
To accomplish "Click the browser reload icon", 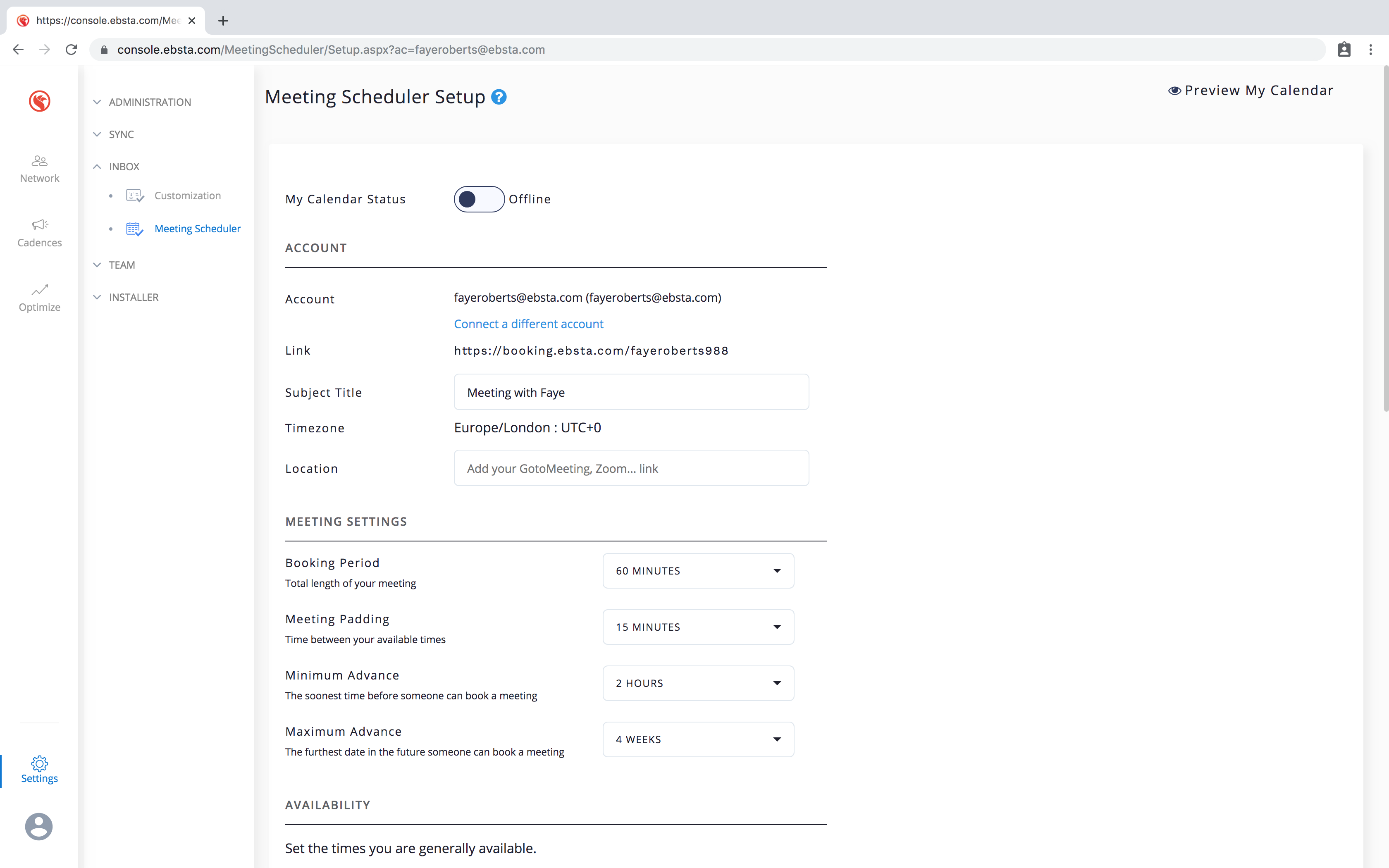I will (x=71, y=50).
